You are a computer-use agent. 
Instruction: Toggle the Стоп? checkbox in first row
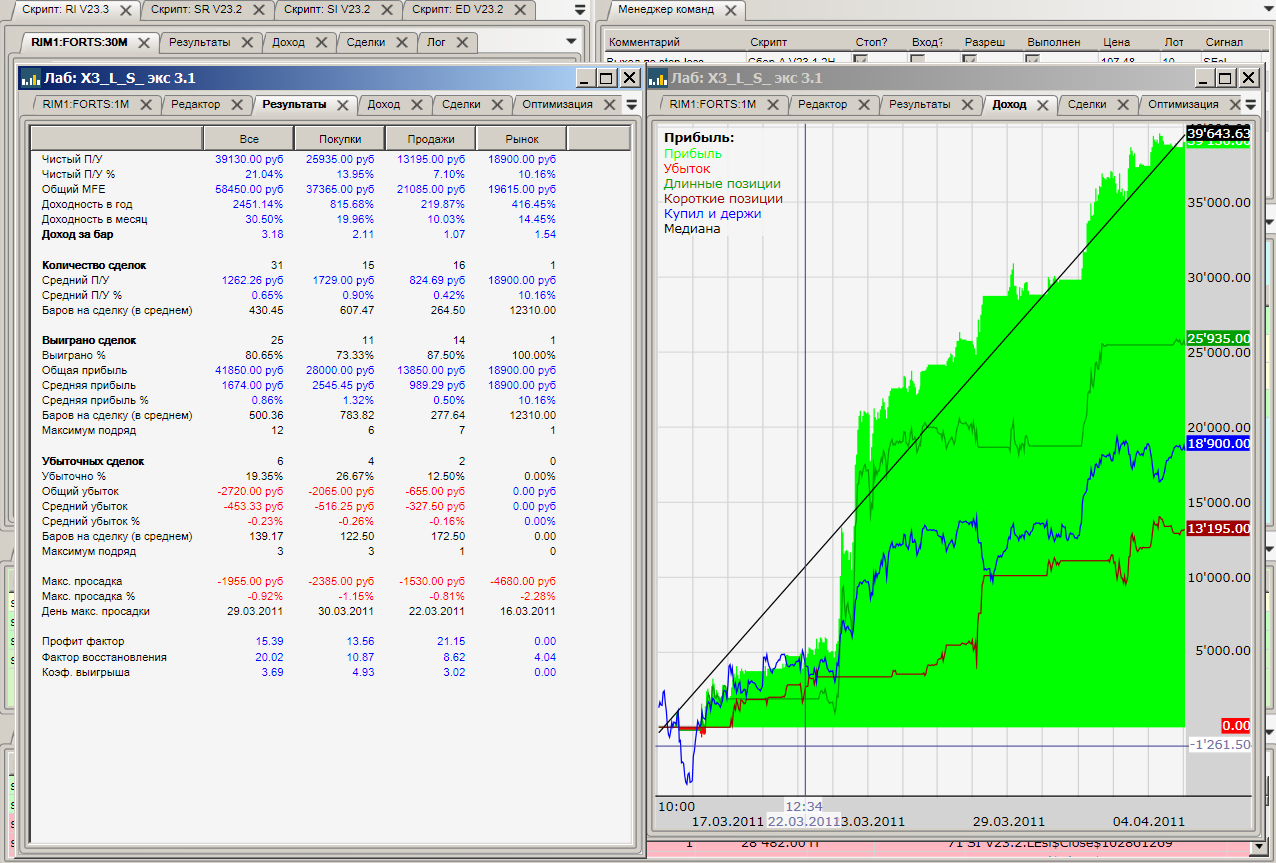(x=859, y=60)
